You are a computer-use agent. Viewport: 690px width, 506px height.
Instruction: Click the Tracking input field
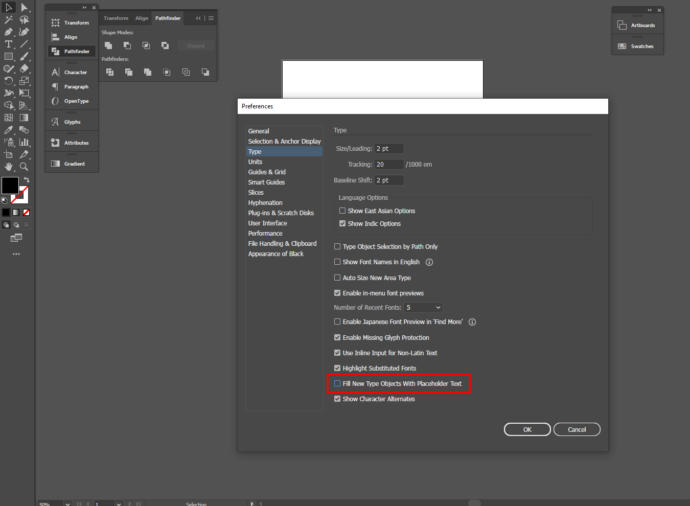[x=389, y=164]
